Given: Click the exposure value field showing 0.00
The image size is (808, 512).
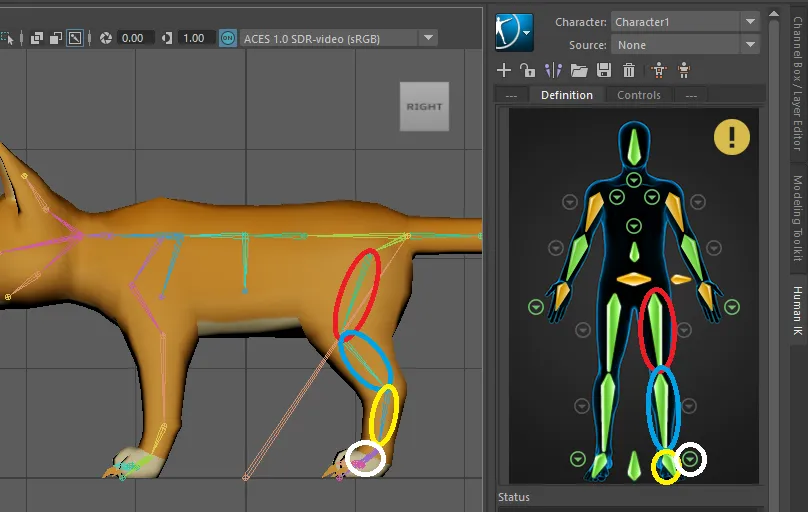Looking at the screenshot, I should [x=133, y=38].
